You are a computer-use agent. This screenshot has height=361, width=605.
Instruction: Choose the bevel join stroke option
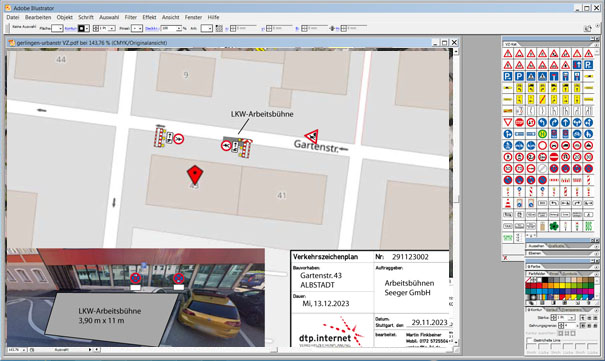(x=595, y=326)
